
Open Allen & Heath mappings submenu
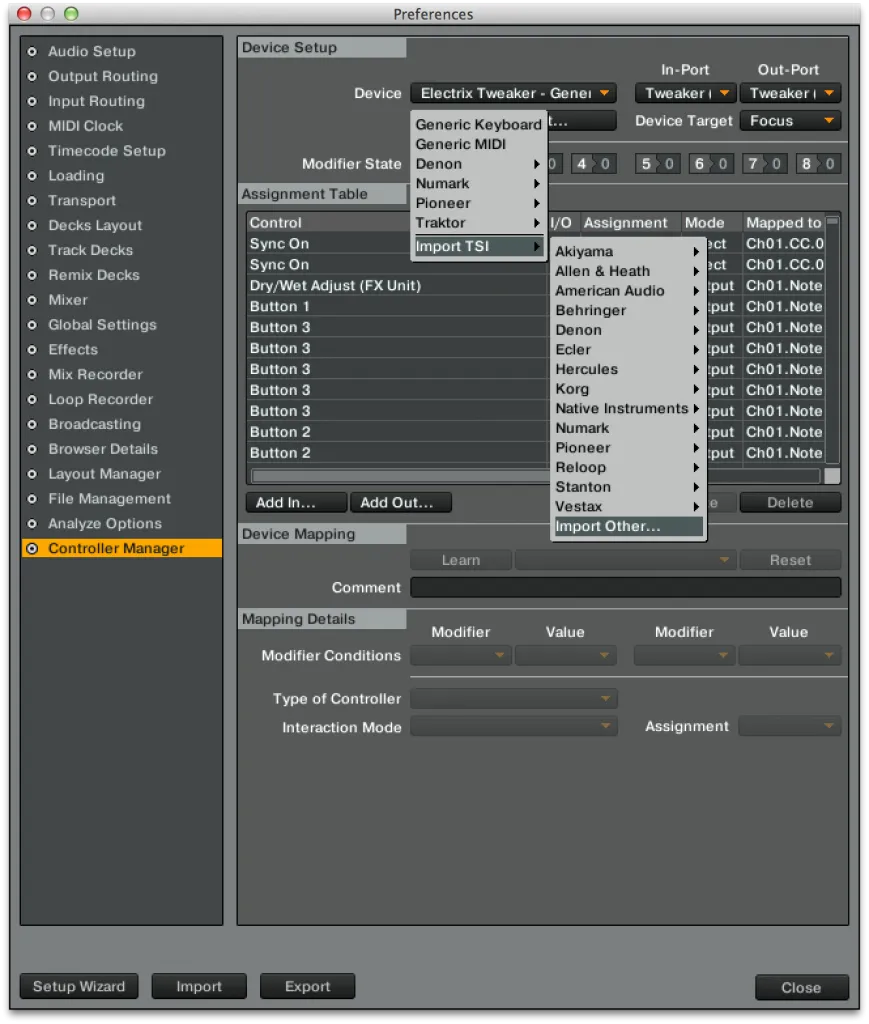coord(628,271)
